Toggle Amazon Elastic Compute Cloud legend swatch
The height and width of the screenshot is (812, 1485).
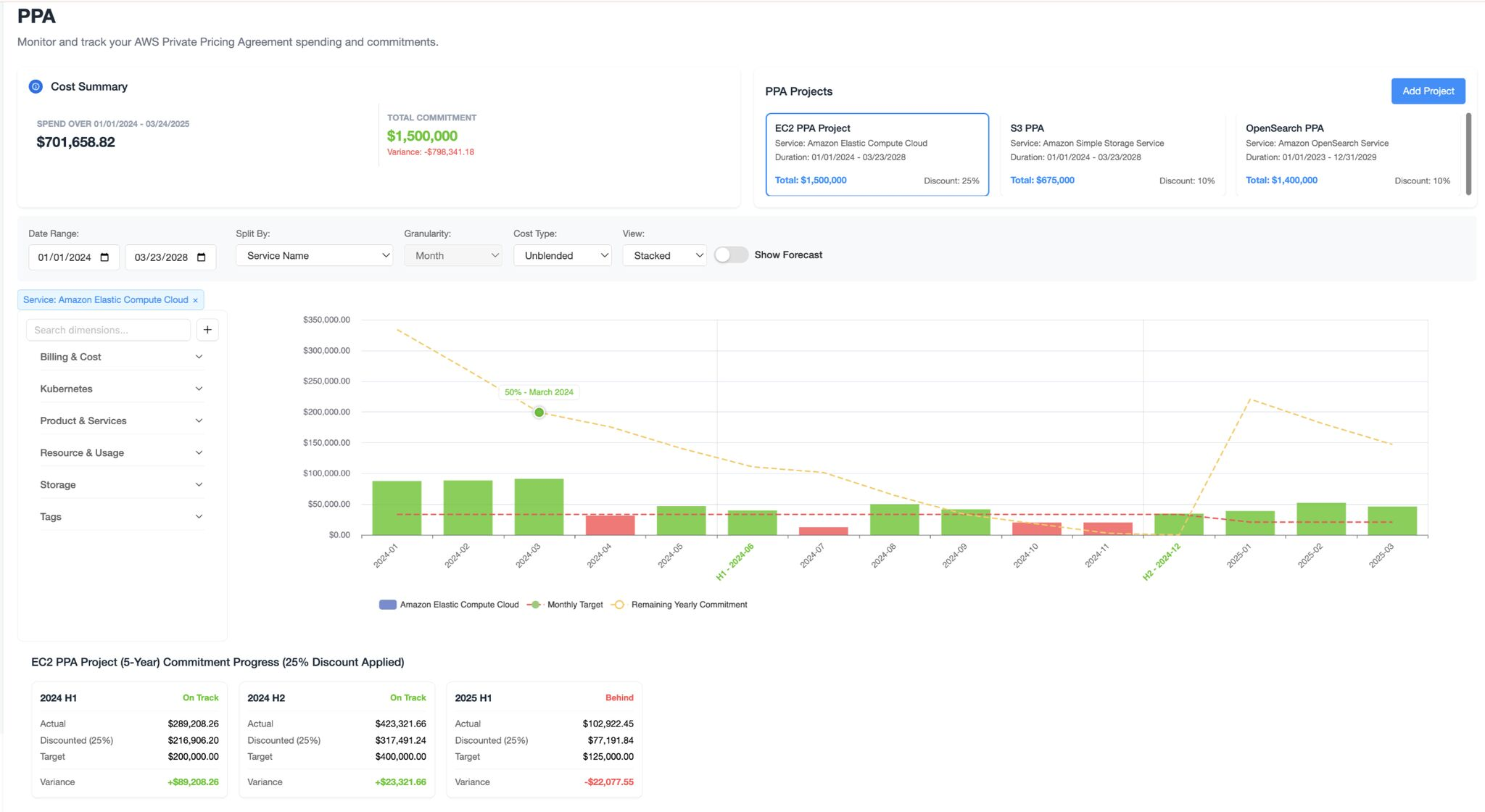point(387,605)
